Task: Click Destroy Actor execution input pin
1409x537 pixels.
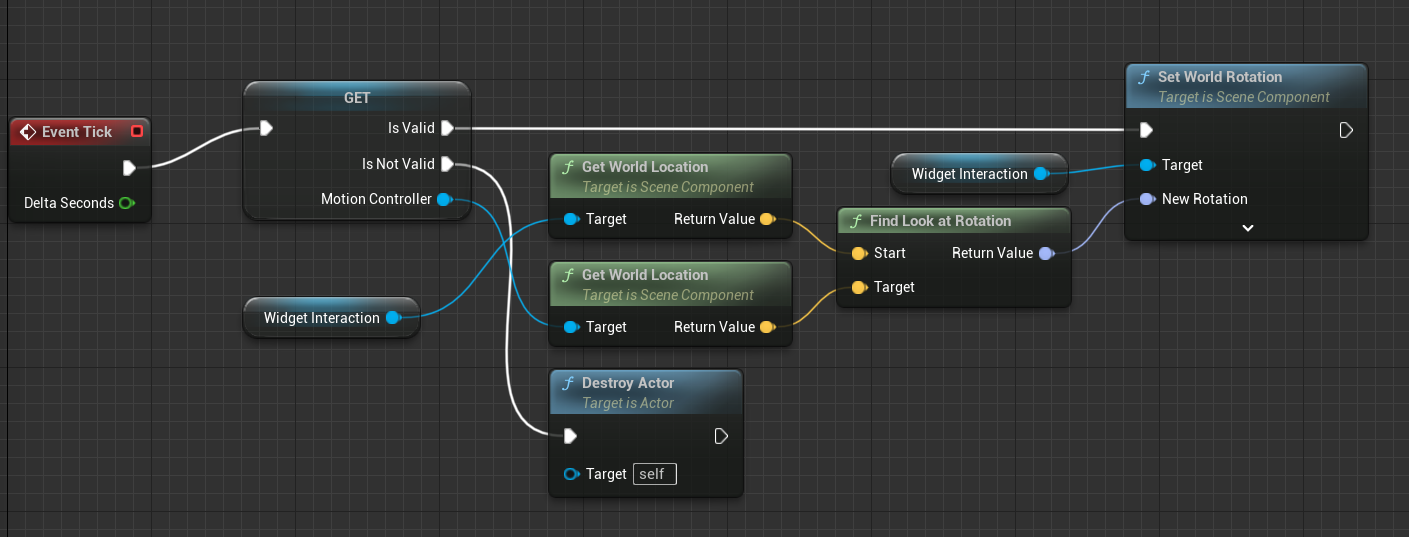Action: pos(570,436)
